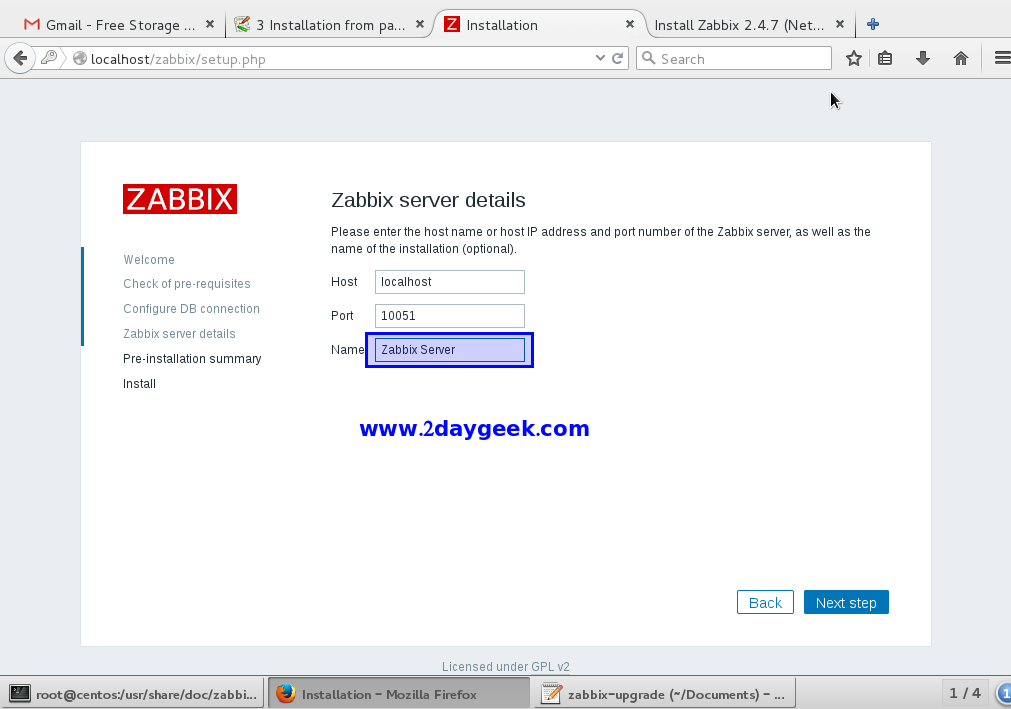
Task: Open the downloads arrow icon
Action: click(923, 59)
